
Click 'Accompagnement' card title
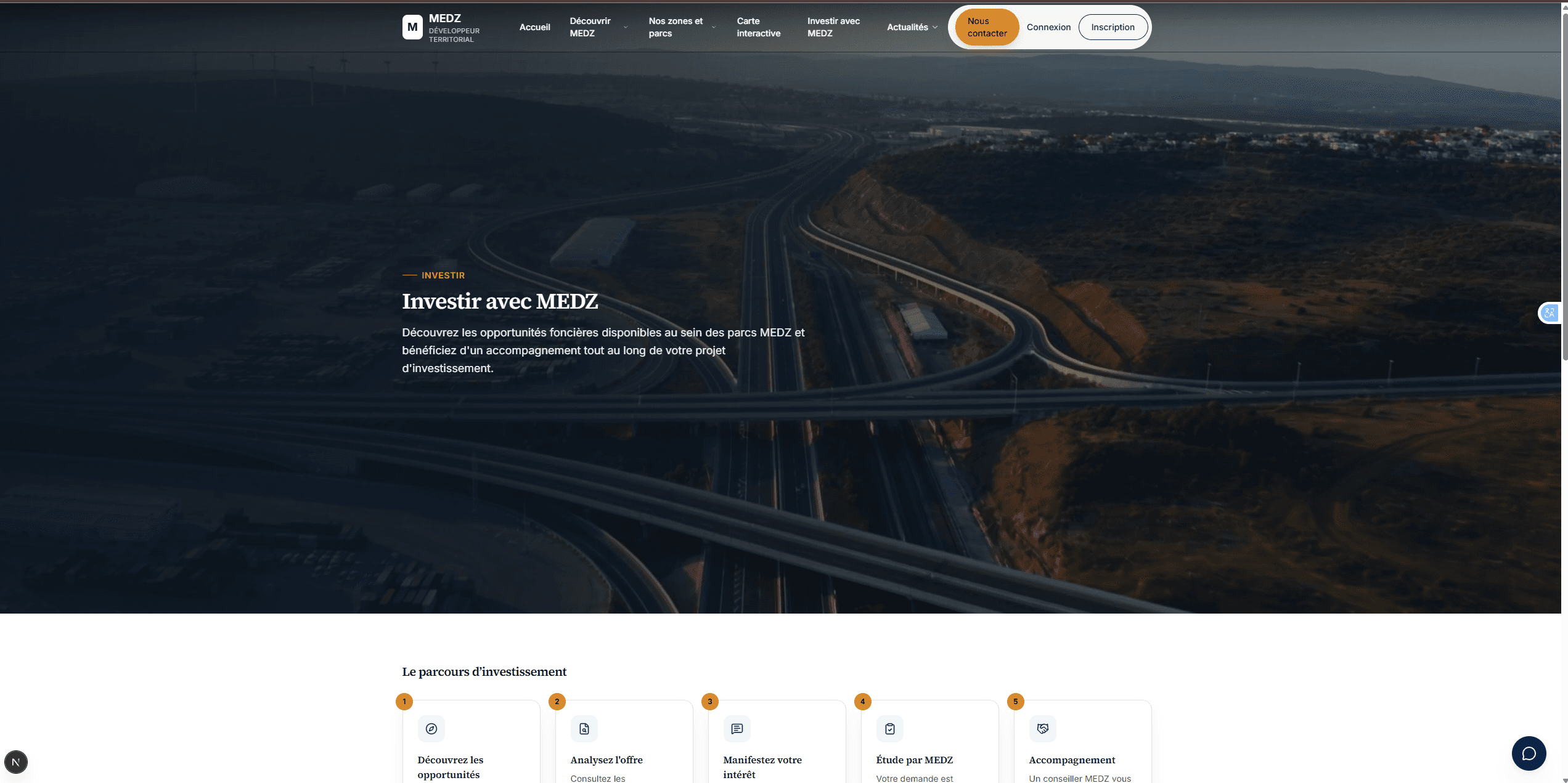point(1072,760)
